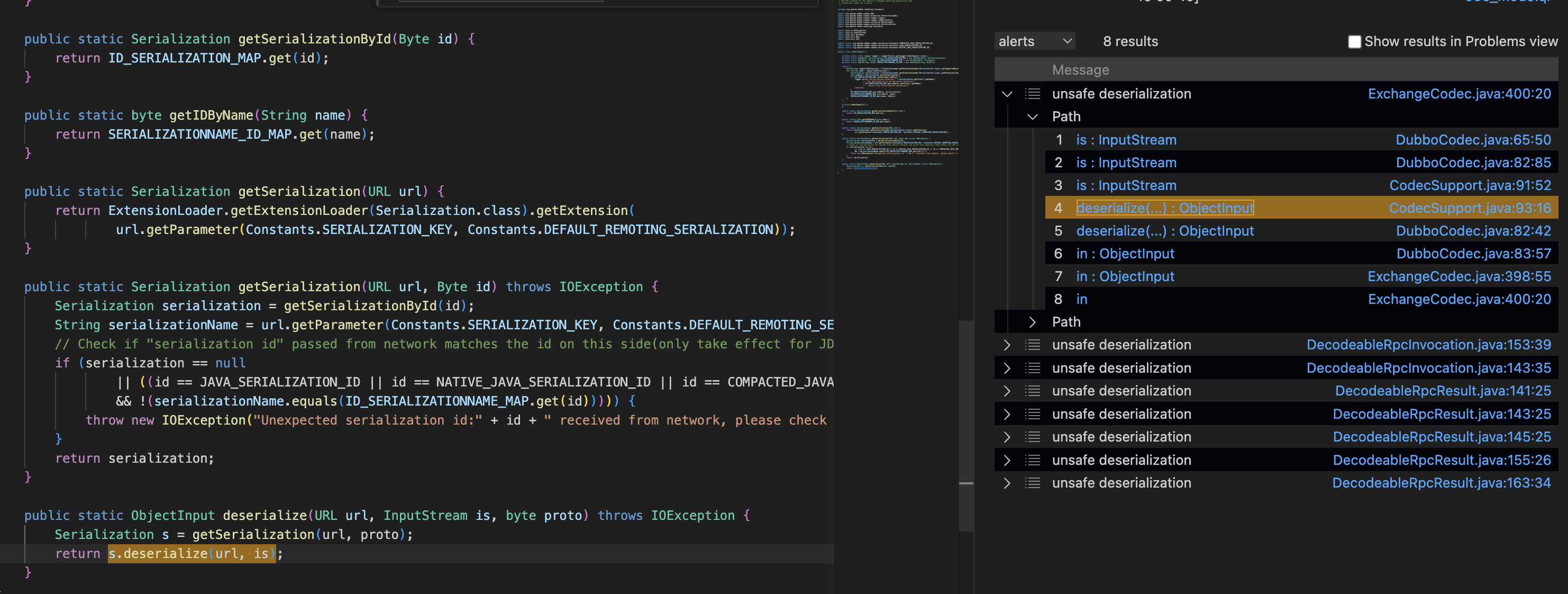Expand result for DecodeableRpcResult.java:163:34
This screenshot has width=1568, height=594.
point(1007,483)
